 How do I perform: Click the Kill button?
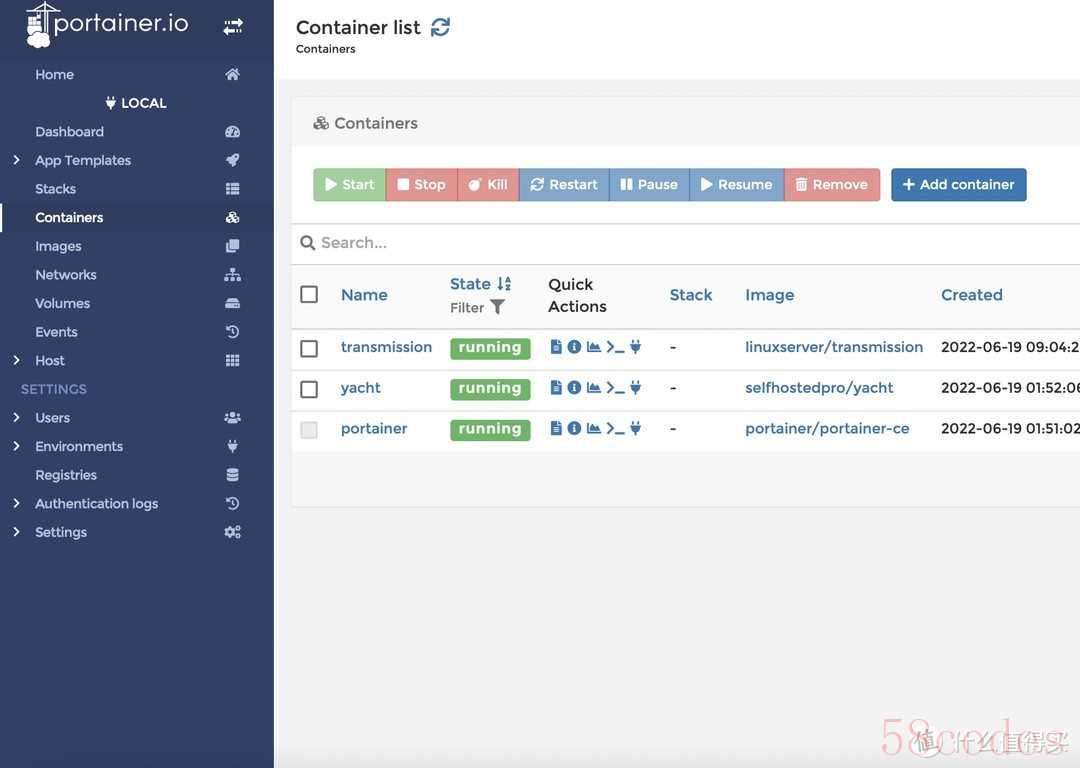488,185
